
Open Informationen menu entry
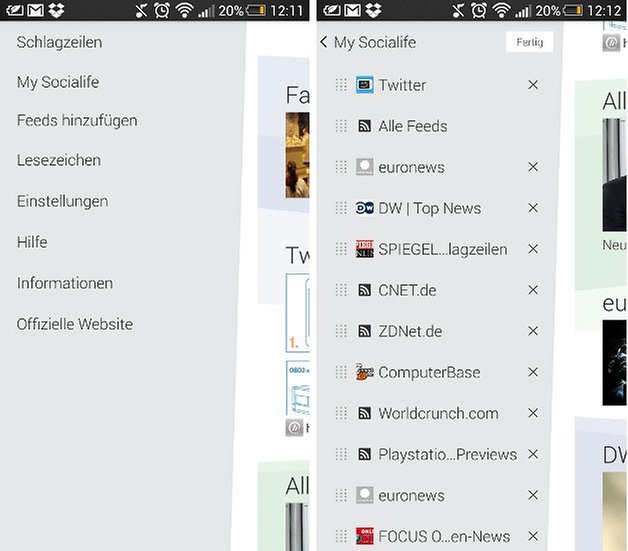pyautogui.click(x=65, y=283)
